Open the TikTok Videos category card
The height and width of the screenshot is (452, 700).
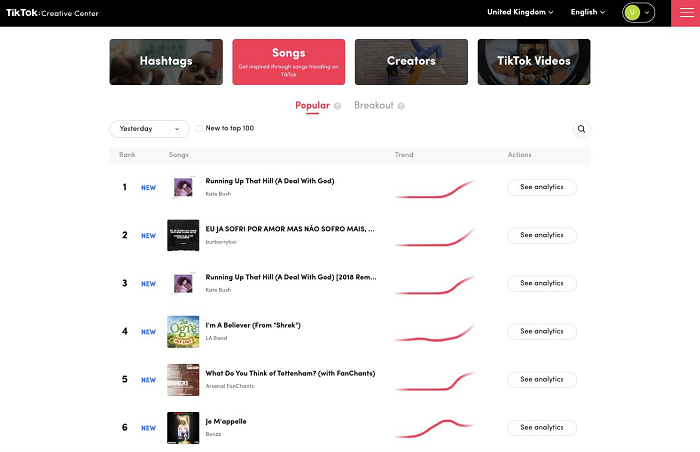click(x=534, y=61)
